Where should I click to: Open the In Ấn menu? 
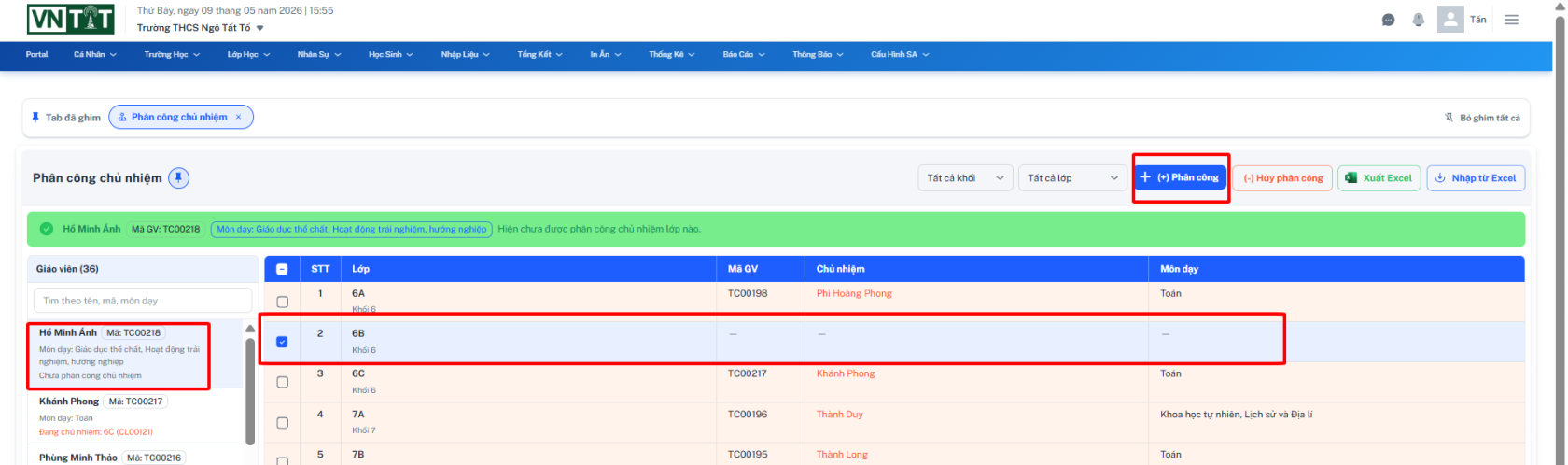606,54
